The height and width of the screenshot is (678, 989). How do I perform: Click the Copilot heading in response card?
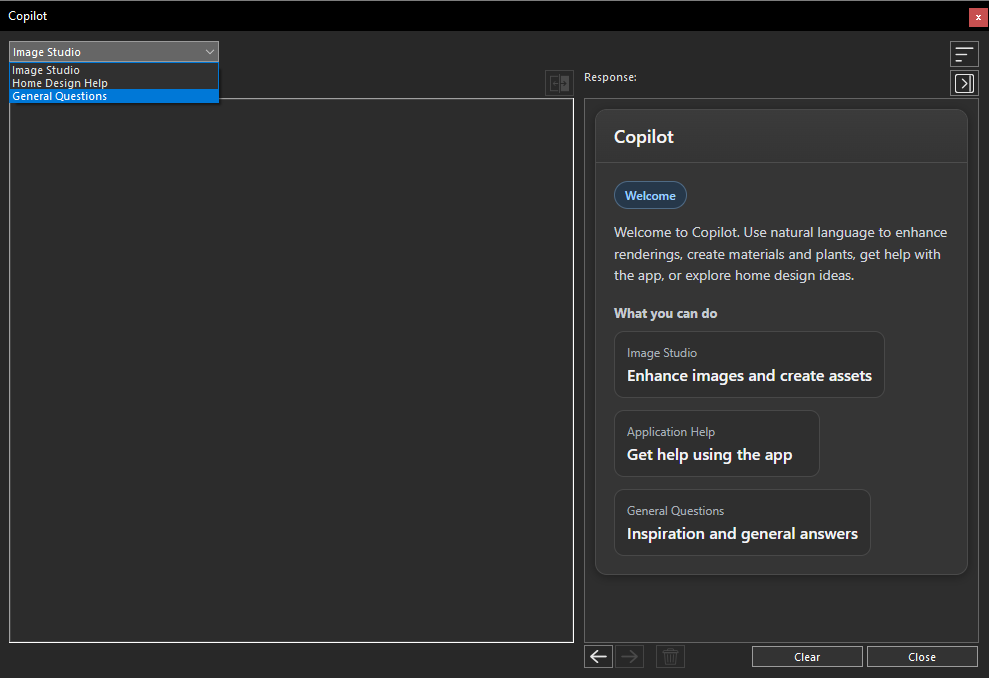643,137
